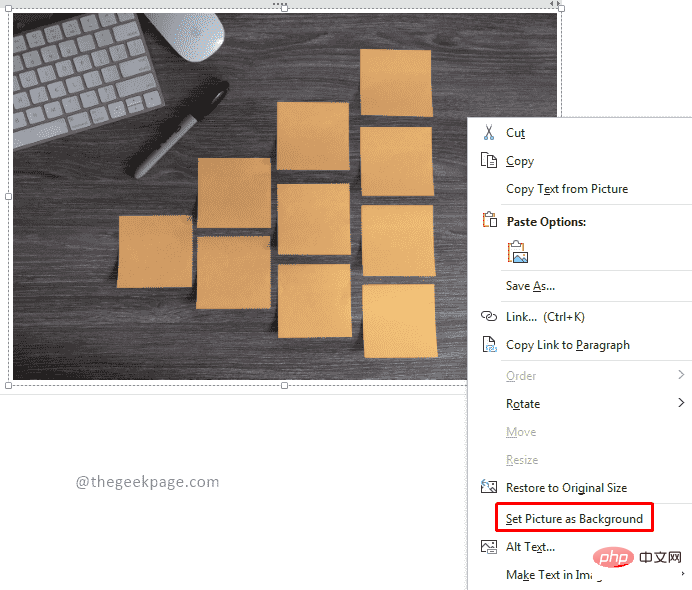Expand Make Text in Image submenu arrow
This screenshot has width=692, height=590.
(x=683, y=574)
